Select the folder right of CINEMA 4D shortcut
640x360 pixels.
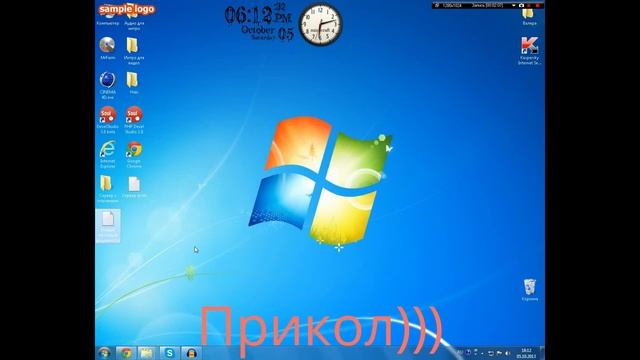(x=133, y=82)
